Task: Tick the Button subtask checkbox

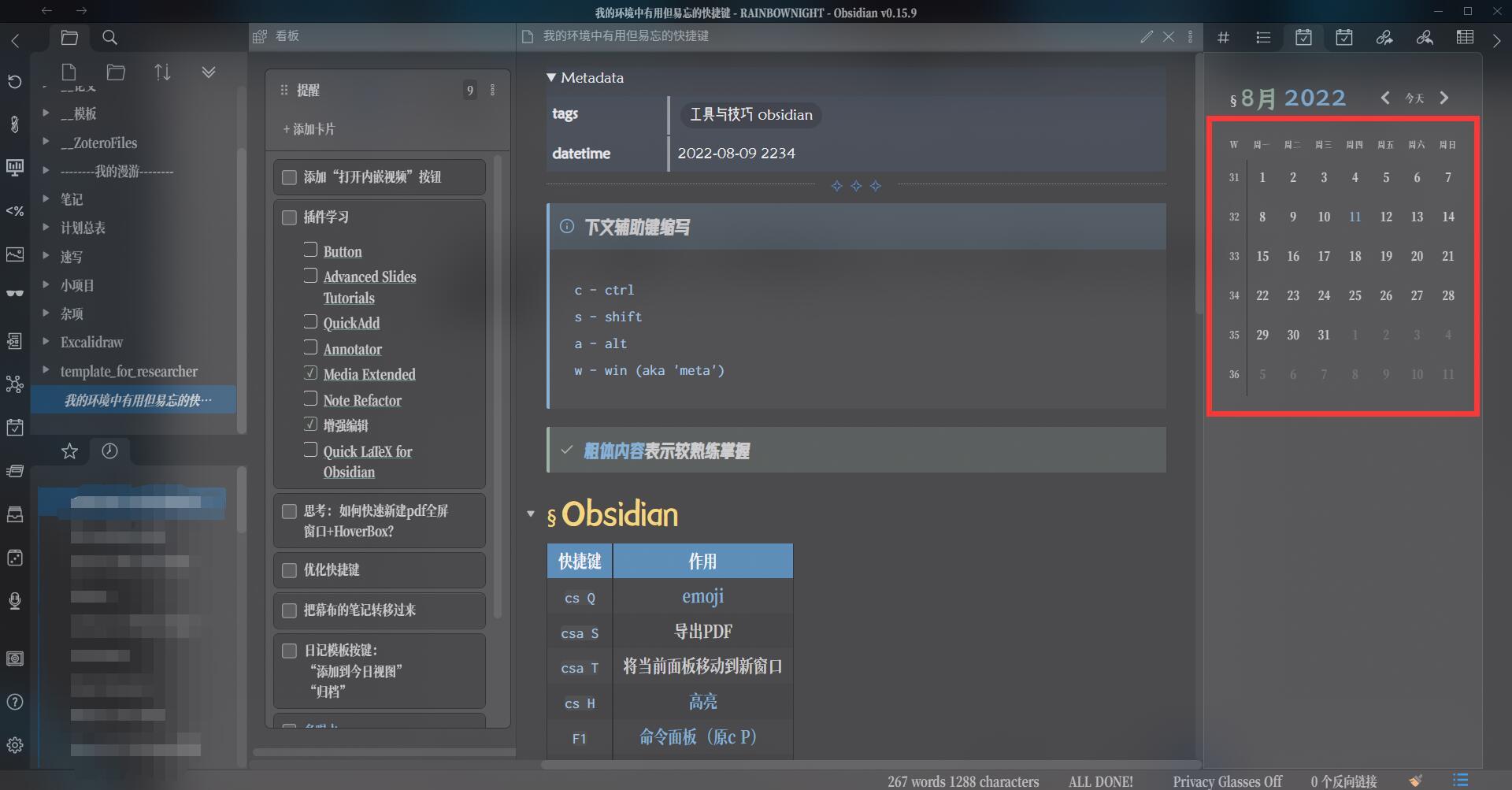Action: pyautogui.click(x=310, y=250)
